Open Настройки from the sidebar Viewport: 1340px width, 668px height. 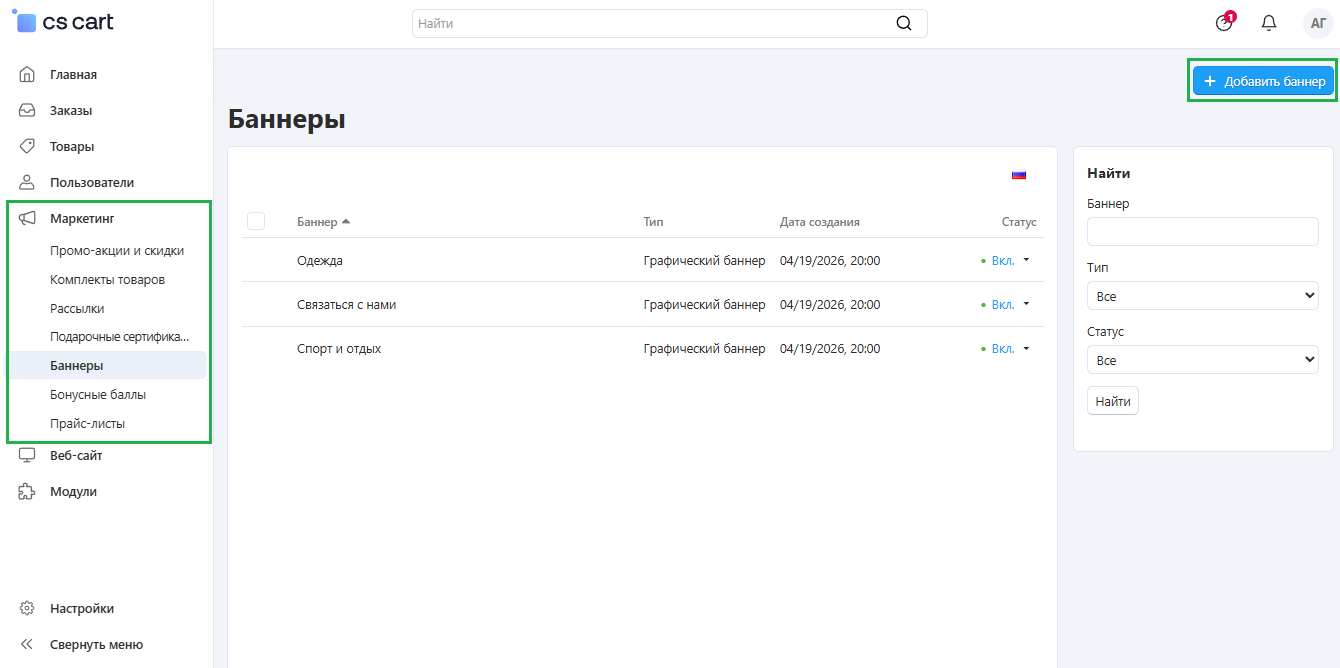[x=82, y=608]
